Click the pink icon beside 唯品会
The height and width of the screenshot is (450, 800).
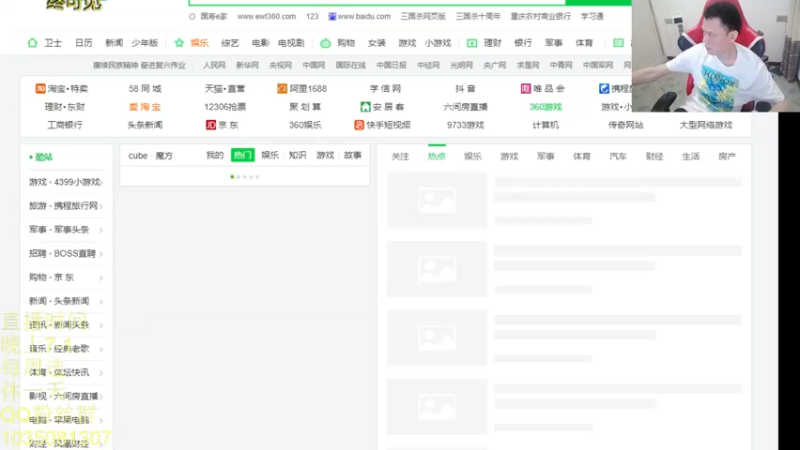coord(525,89)
